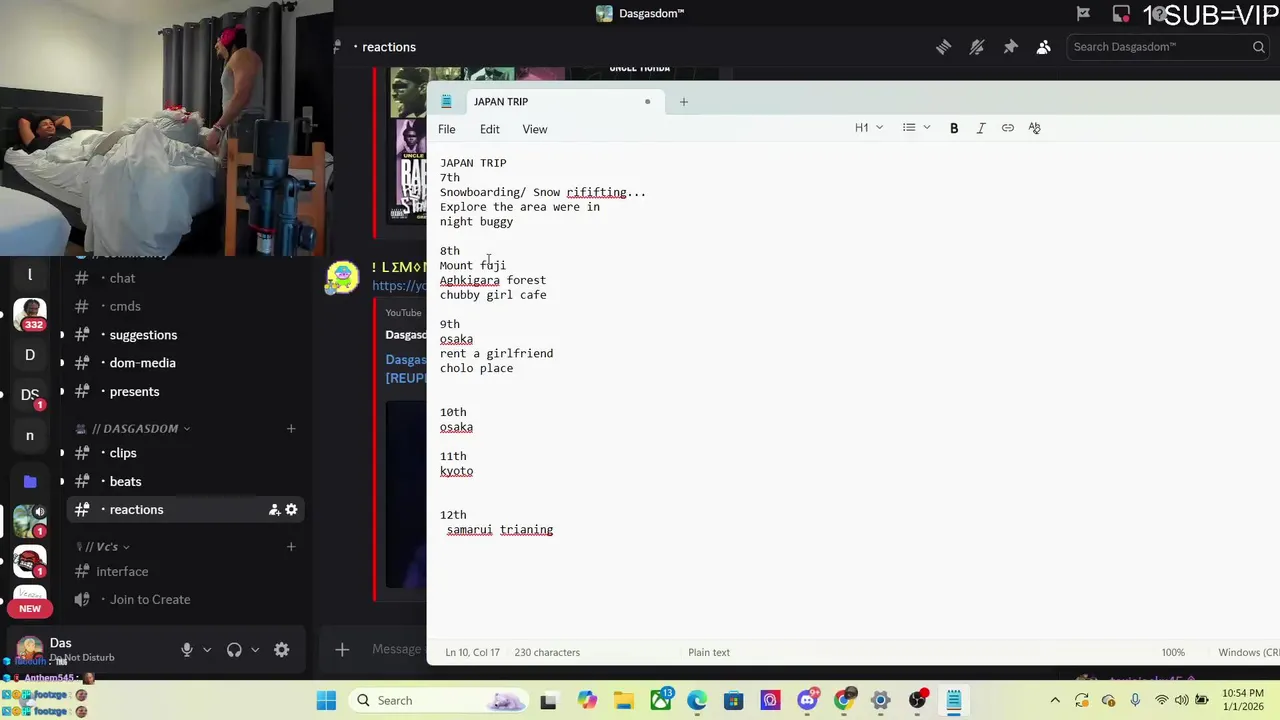Open the View menu in Notepad
The image size is (1280, 720).
tap(535, 129)
